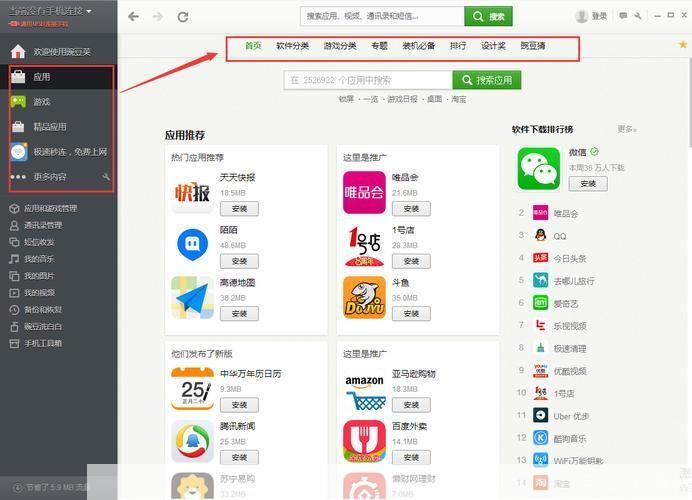Viewport: 692px width, 500px height.
Task: Click the 陌陌 blue app icon
Action: (192, 245)
